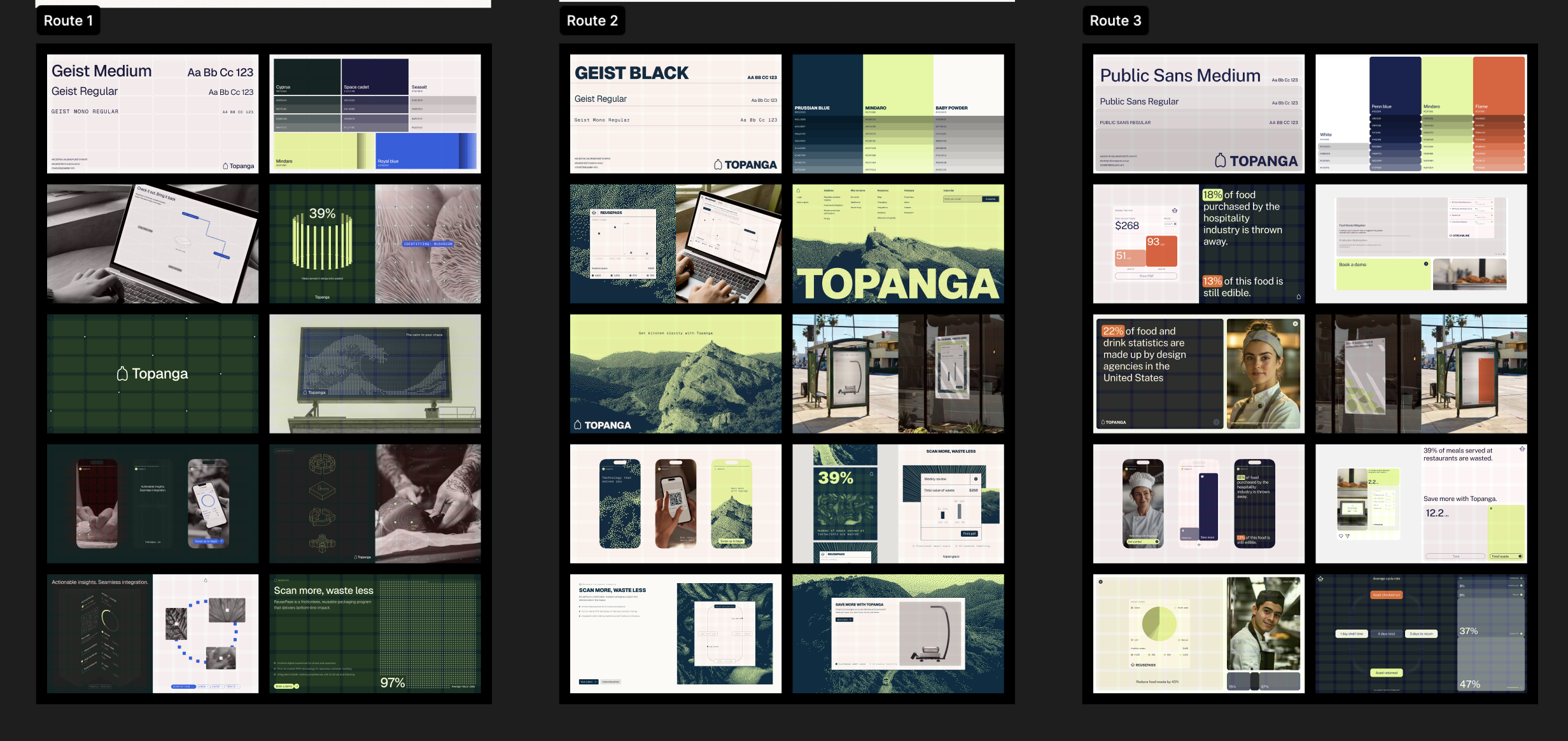Select the blue dotted path collage image
The width and height of the screenshot is (1568, 741).
(x=206, y=634)
